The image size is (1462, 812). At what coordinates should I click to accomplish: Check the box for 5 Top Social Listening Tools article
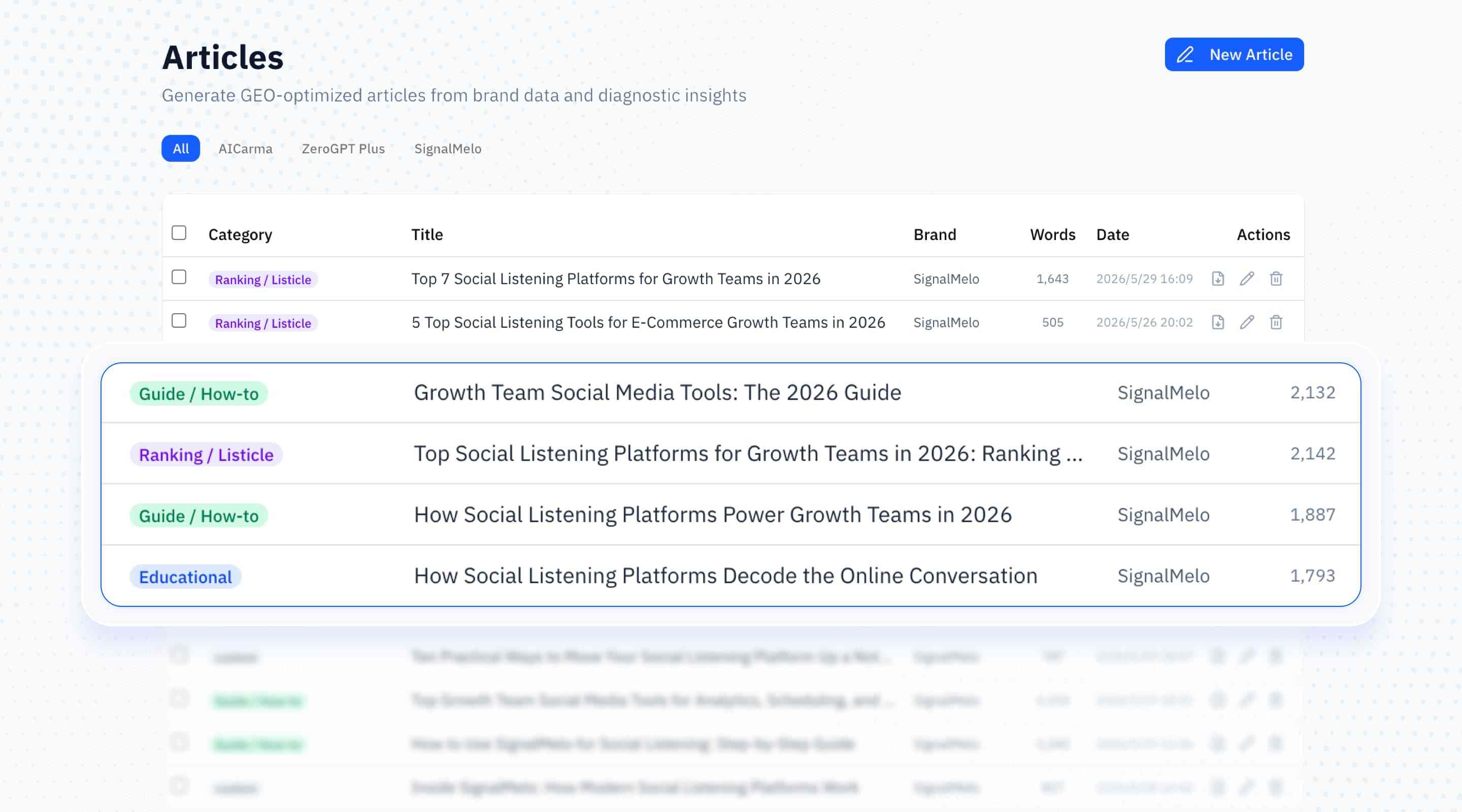(179, 321)
